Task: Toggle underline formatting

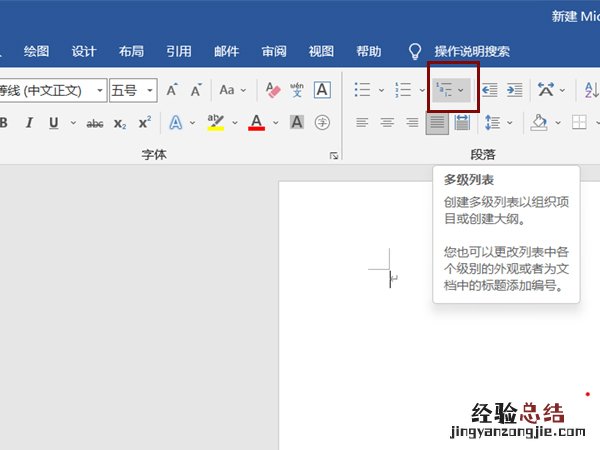Action: pos(52,123)
